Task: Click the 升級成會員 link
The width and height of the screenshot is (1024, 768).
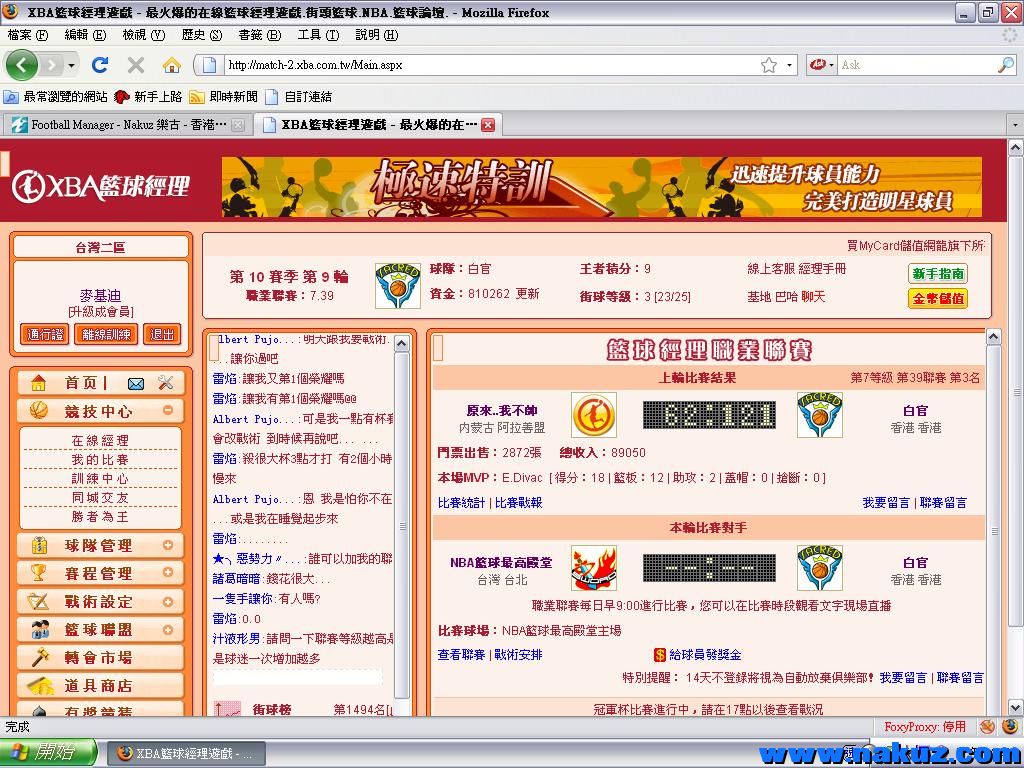Action: (x=101, y=312)
